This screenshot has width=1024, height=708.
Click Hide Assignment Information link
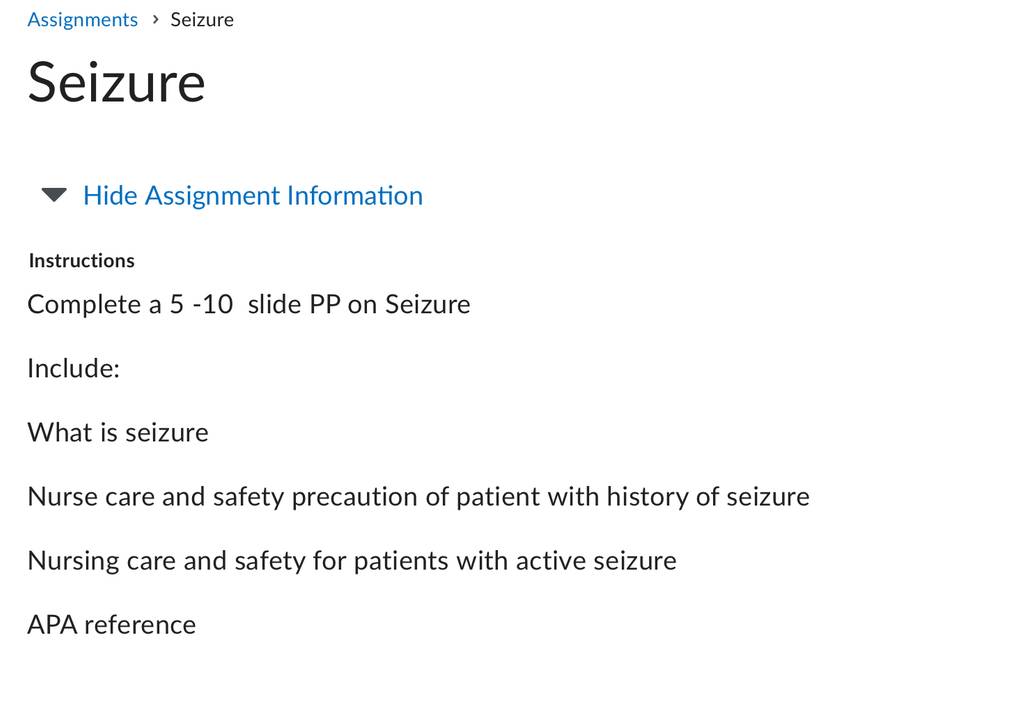253,196
